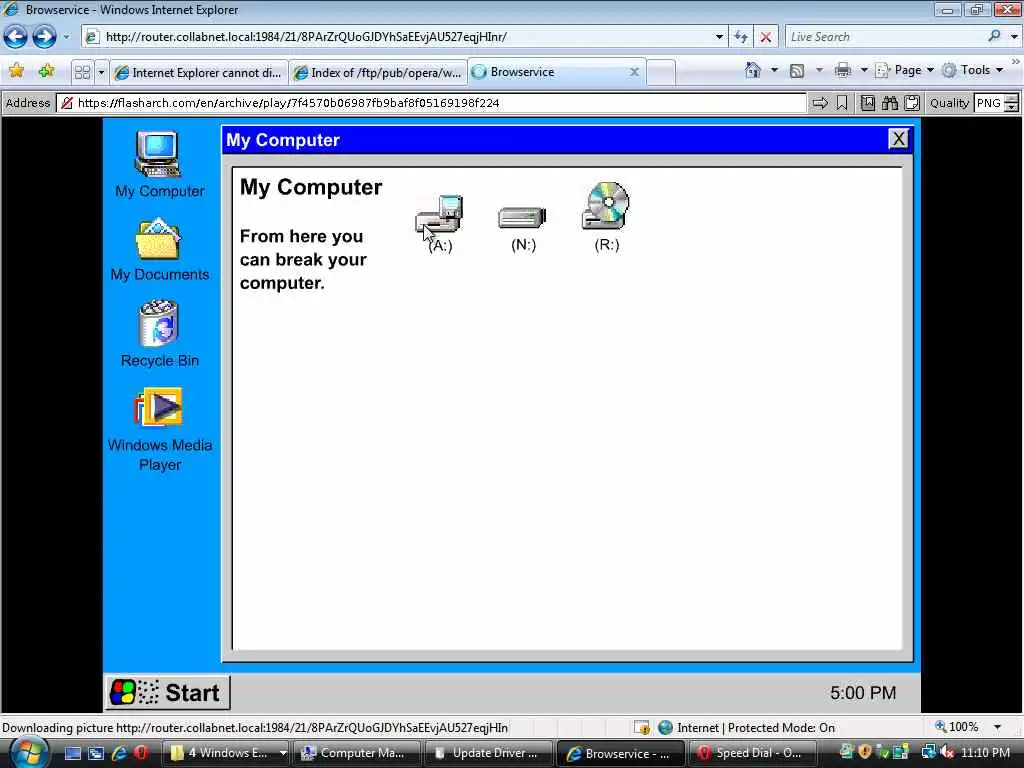This screenshot has width=1024, height=768.
Task: Open the recent pages dropdown arrow
Action: tap(66, 37)
